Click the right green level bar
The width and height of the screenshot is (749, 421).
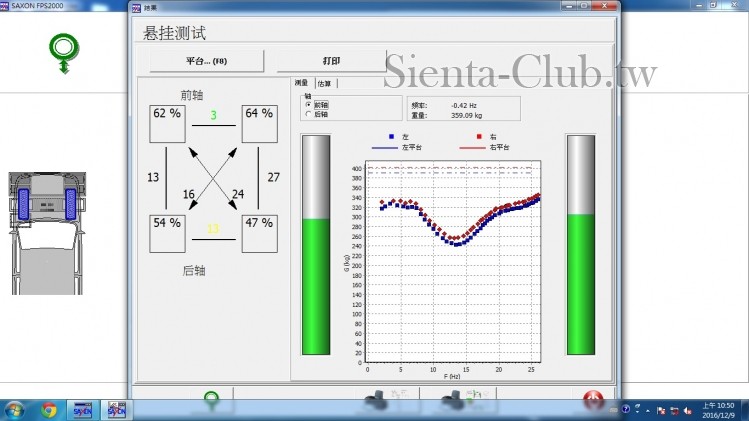(x=581, y=245)
